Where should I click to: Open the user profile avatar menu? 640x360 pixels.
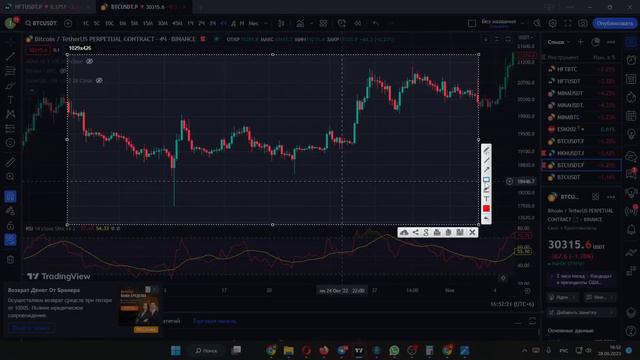11,23
